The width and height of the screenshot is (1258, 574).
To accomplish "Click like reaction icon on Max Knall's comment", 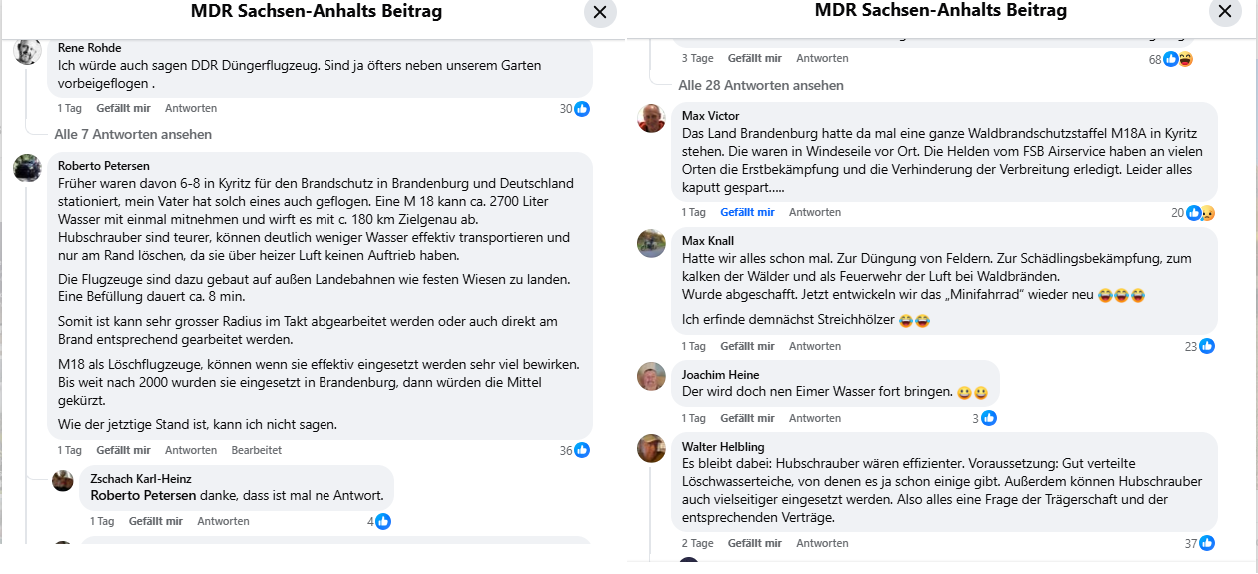I will coord(1206,347).
